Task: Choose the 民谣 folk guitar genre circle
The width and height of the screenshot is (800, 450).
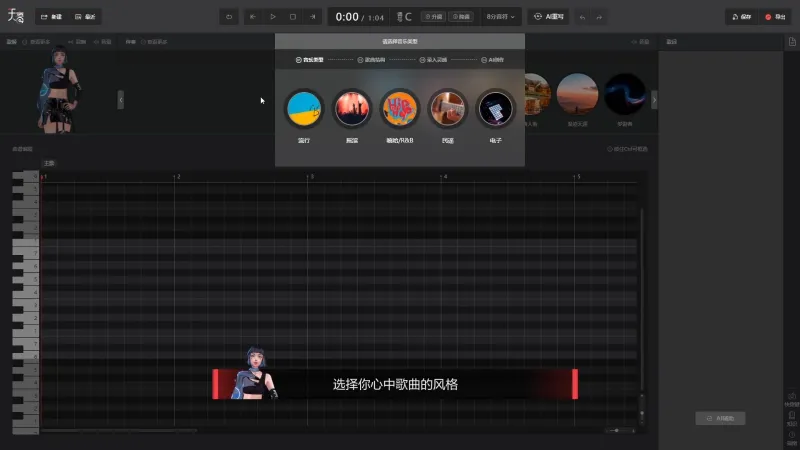Action: pyautogui.click(x=448, y=109)
